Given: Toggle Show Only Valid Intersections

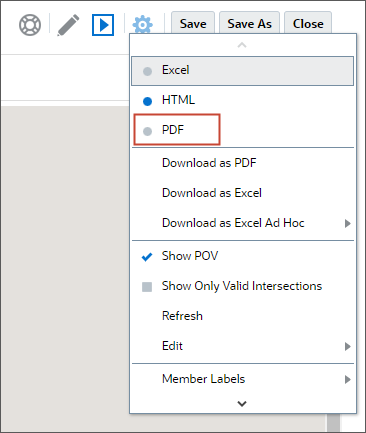Looking at the screenshot, I should pos(242,286).
